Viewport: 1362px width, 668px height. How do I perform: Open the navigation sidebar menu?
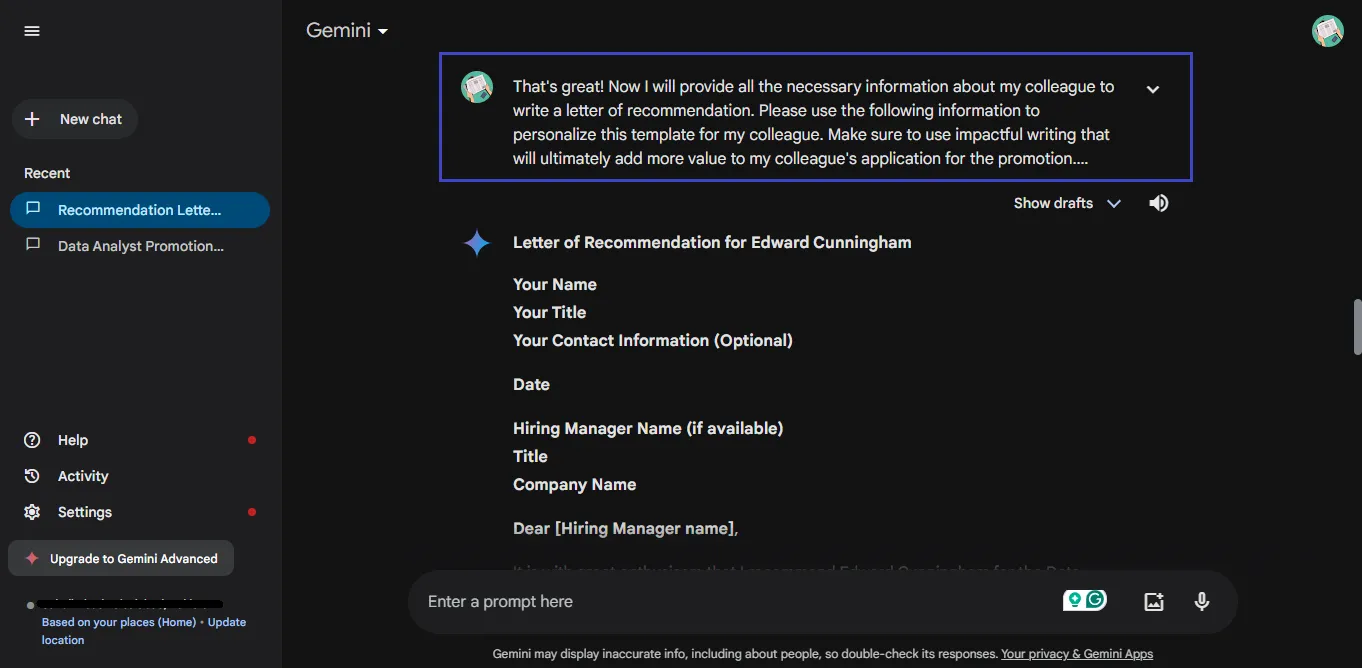coord(31,30)
